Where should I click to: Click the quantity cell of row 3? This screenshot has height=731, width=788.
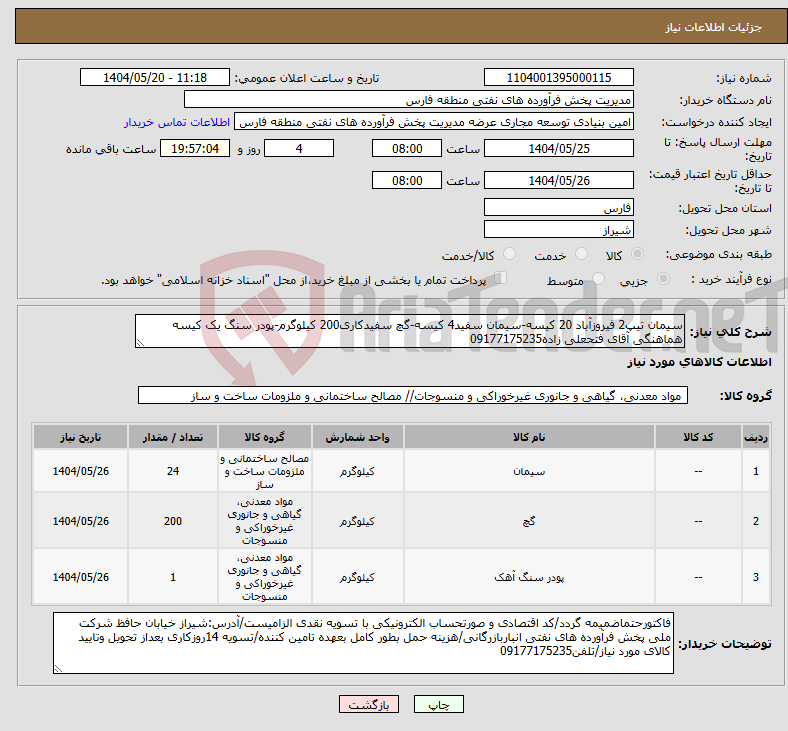pyautogui.click(x=173, y=577)
